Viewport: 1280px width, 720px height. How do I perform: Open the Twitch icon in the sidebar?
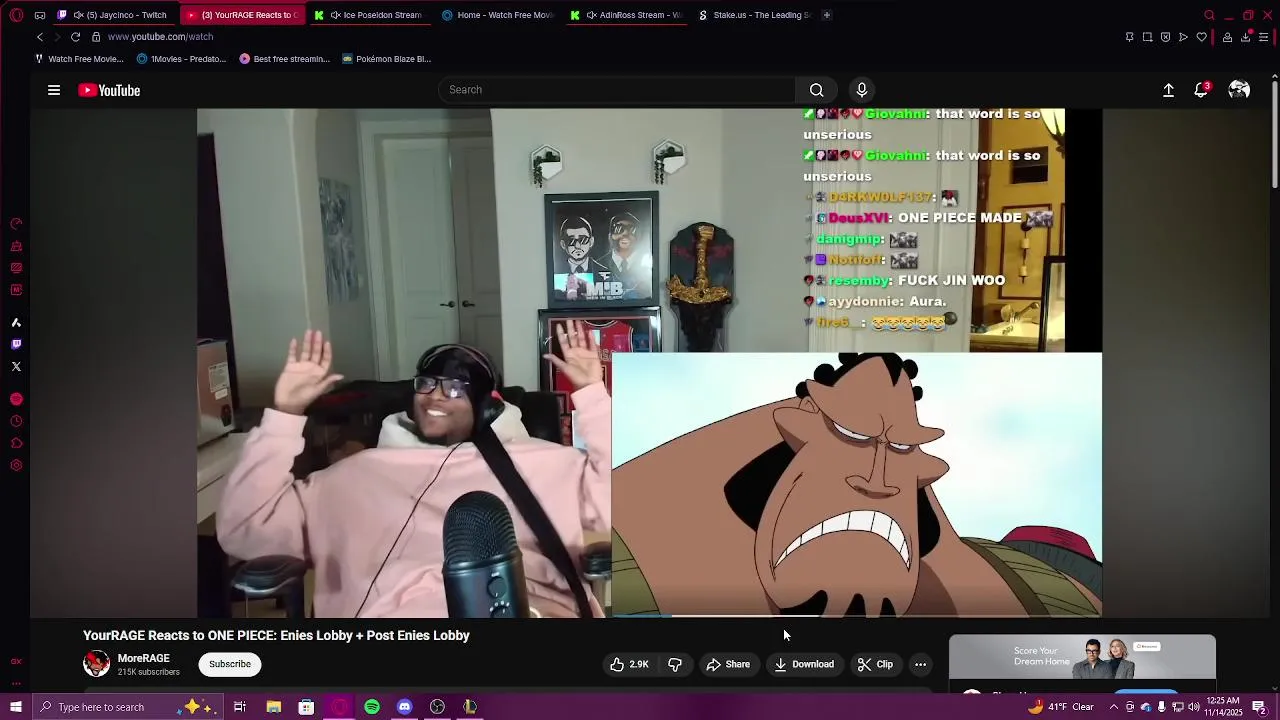16,344
